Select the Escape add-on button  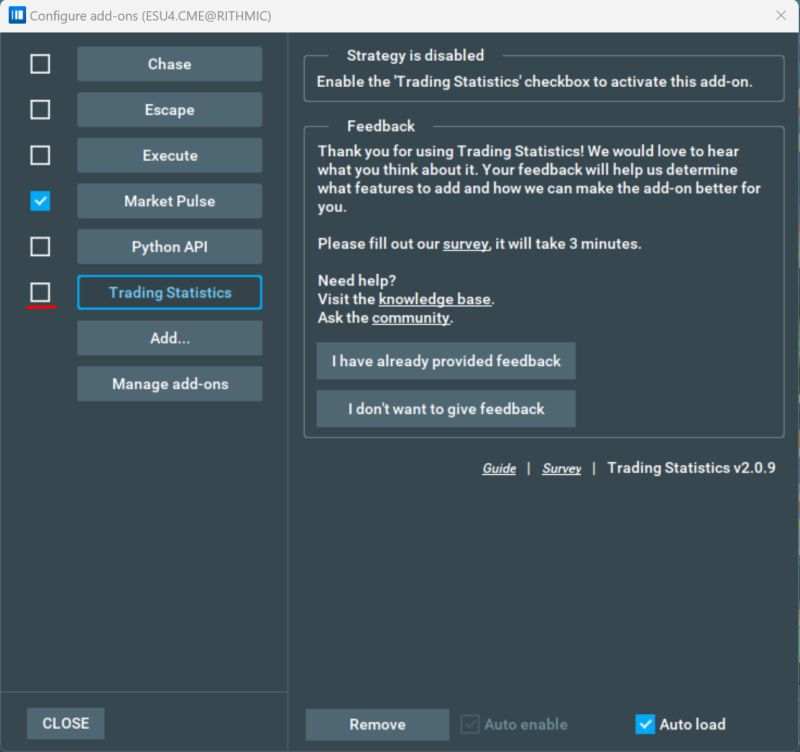click(169, 109)
